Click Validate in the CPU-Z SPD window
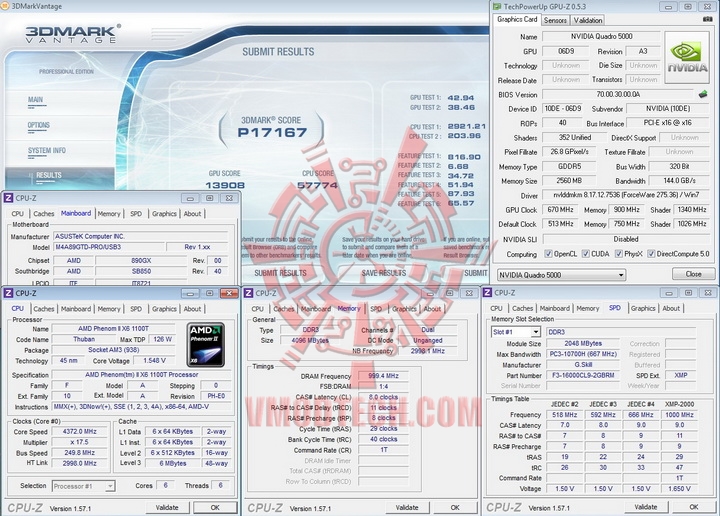The height and width of the screenshot is (516, 720). [646, 507]
